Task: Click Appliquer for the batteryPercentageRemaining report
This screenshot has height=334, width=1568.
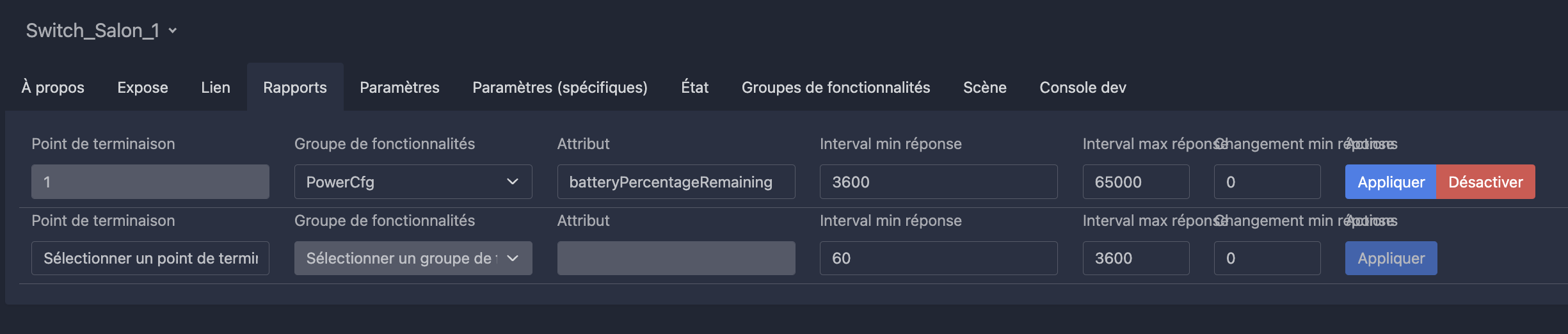Action: tap(1391, 182)
